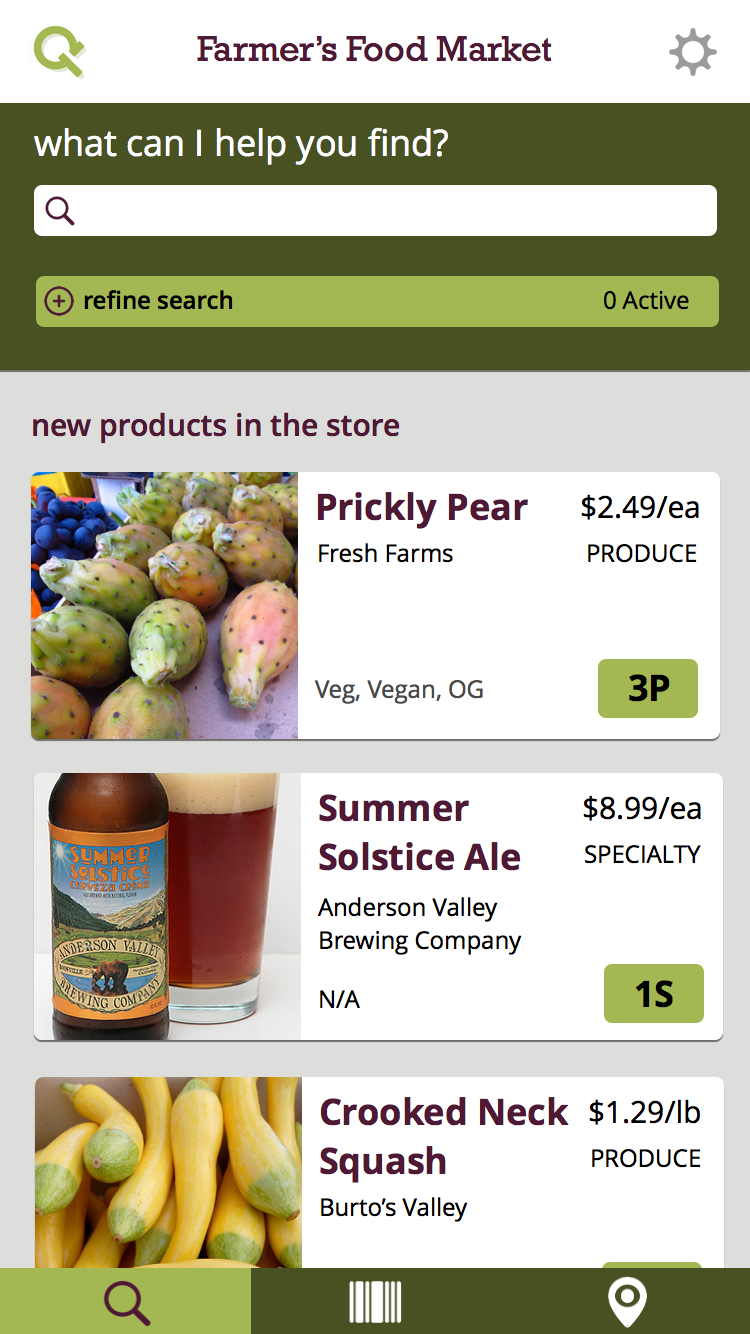
Task: Click the Farmer's Food Market header title
Action: pyautogui.click(x=374, y=49)
